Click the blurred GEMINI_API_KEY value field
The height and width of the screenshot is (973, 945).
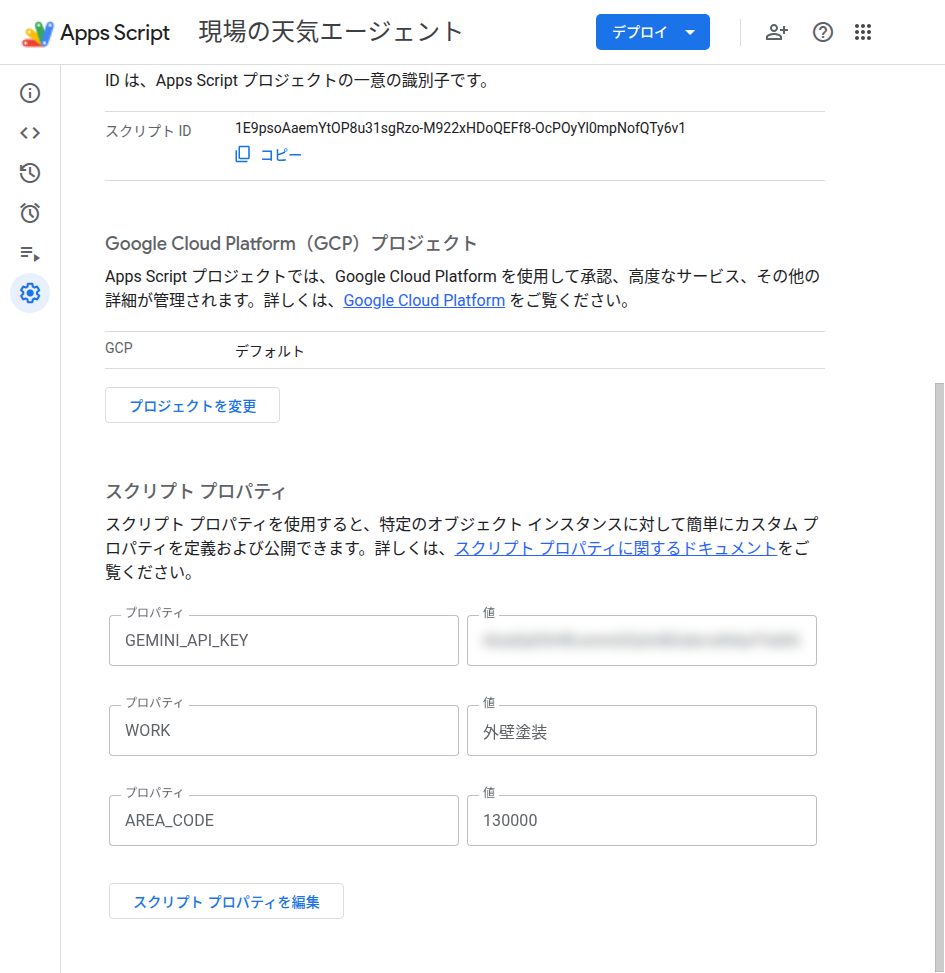click(x=642, y=640)
